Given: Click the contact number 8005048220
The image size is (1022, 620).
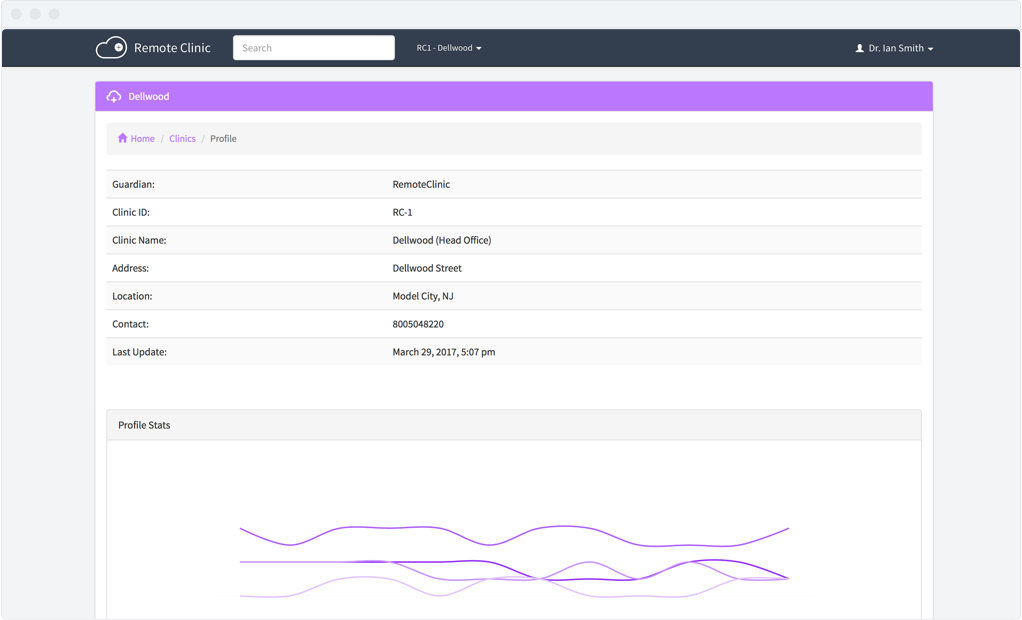Looking at the screenshot, I should tap(418, 324).
